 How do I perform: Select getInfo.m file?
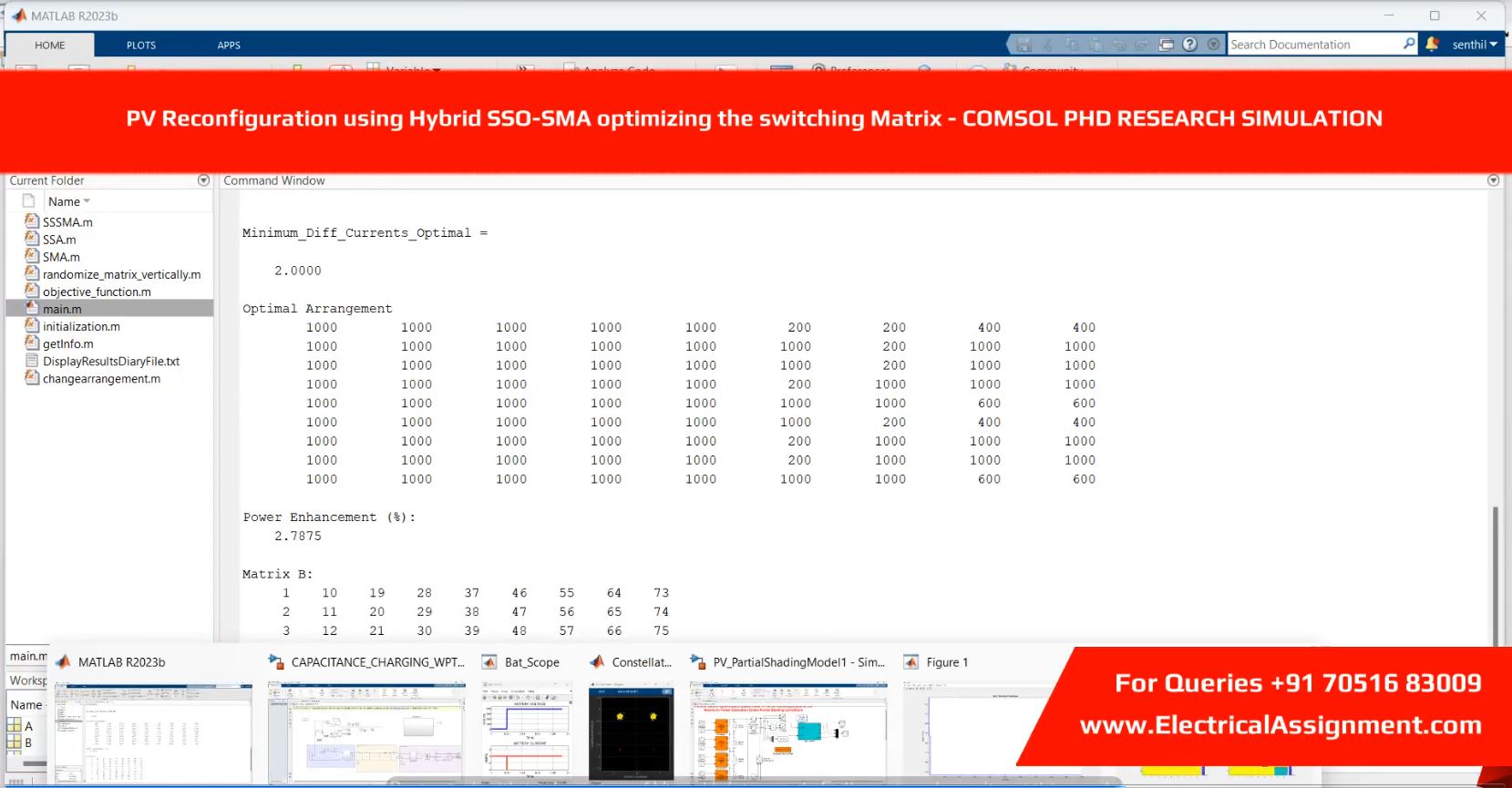pyautogui.click(x=67, y=343)
